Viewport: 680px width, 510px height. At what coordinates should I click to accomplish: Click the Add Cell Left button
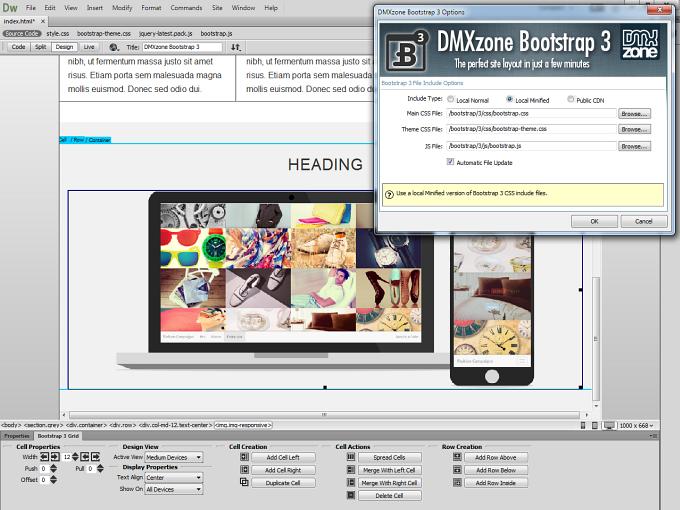283,457
